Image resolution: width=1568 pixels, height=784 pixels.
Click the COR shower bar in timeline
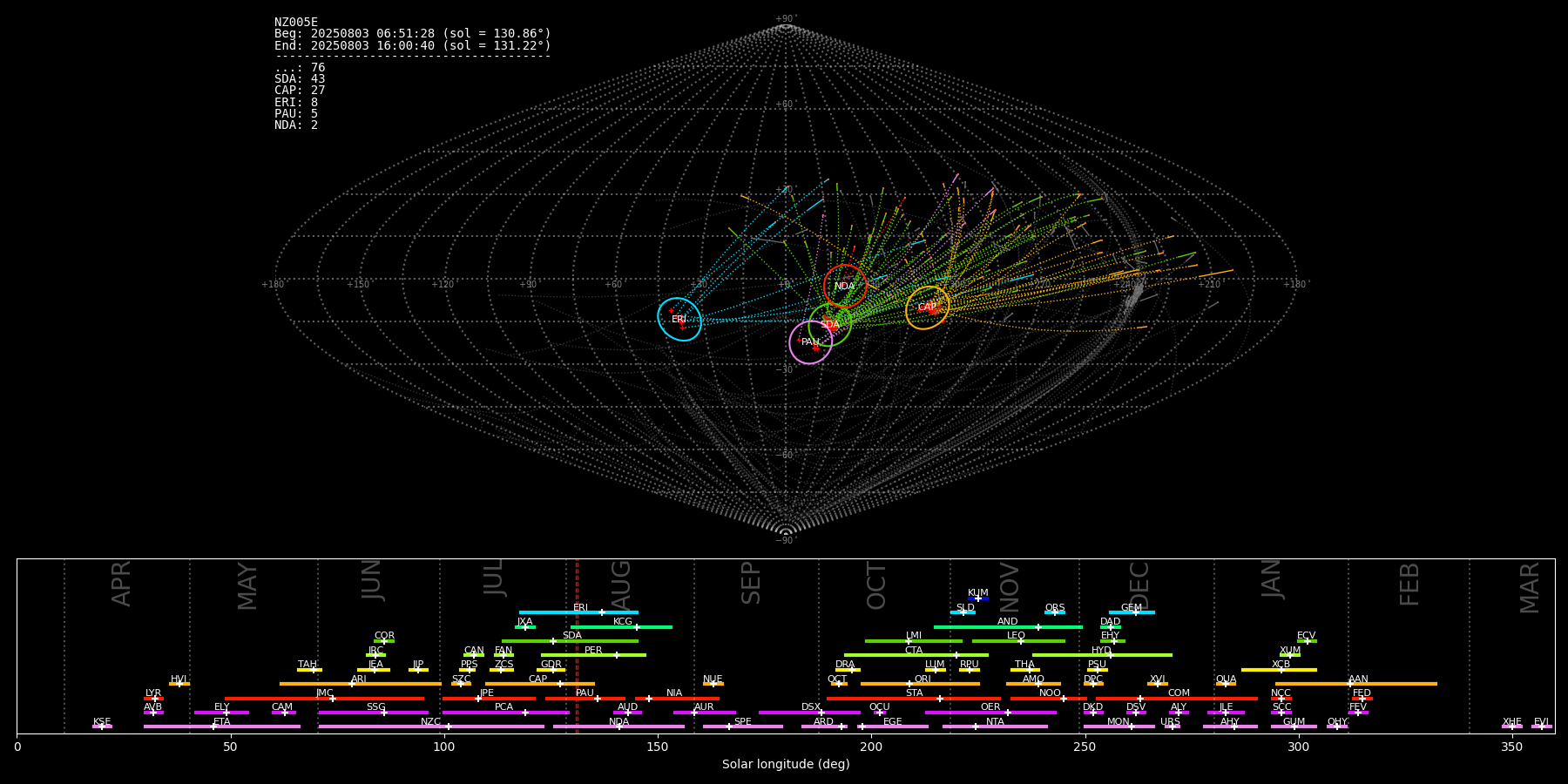click(x=384, y=641)
